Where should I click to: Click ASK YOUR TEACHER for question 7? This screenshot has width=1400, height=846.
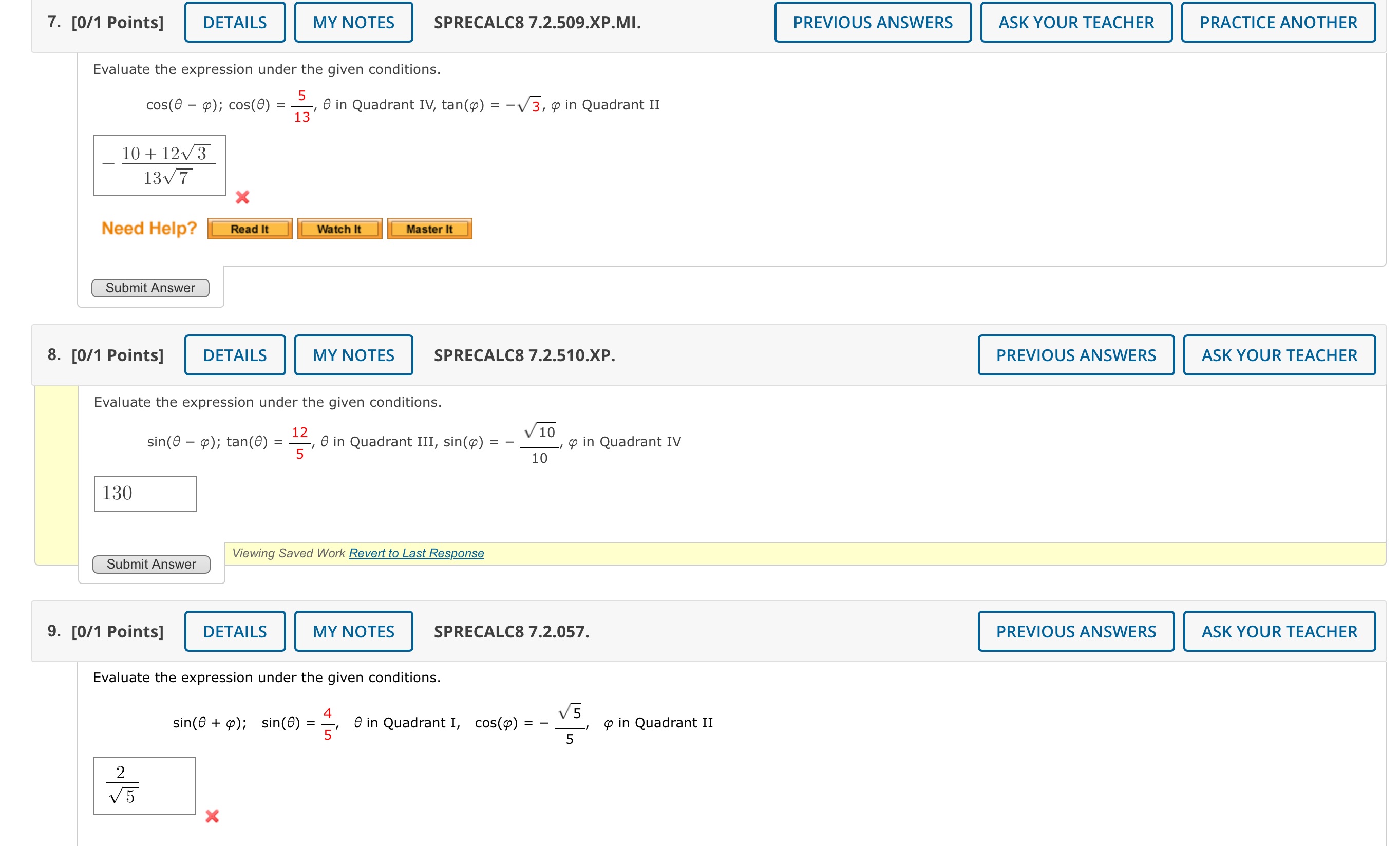click(x=1075, y=22)
